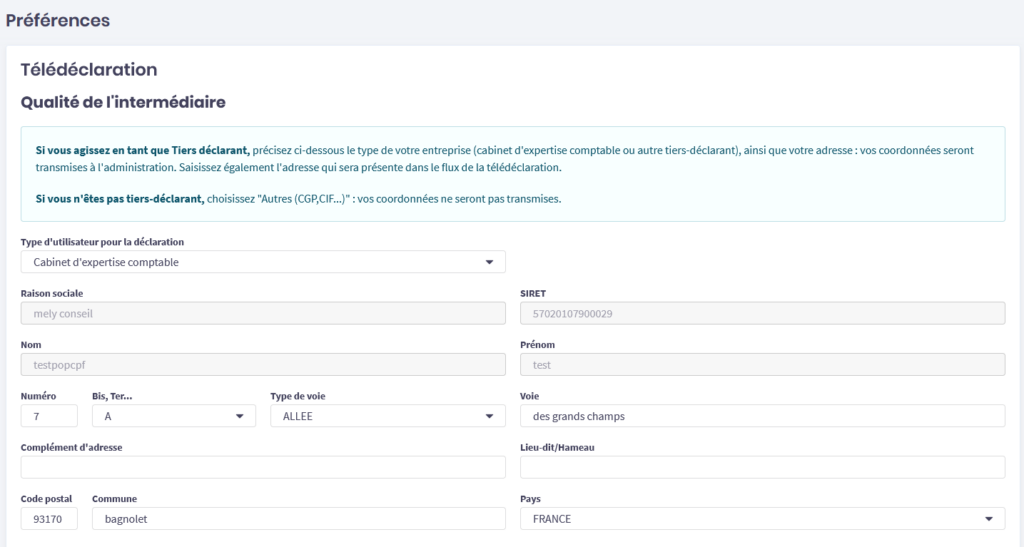Click the empty 'Complément d'adresse' input
This screenshot has height=547, width=1024.
pyautogui.click(x=262, y=467)
